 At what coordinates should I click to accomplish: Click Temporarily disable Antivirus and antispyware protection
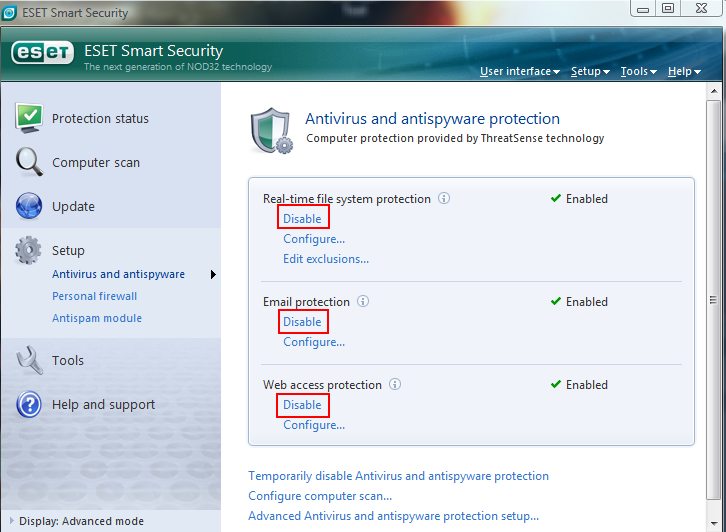(x=398, y=476)
